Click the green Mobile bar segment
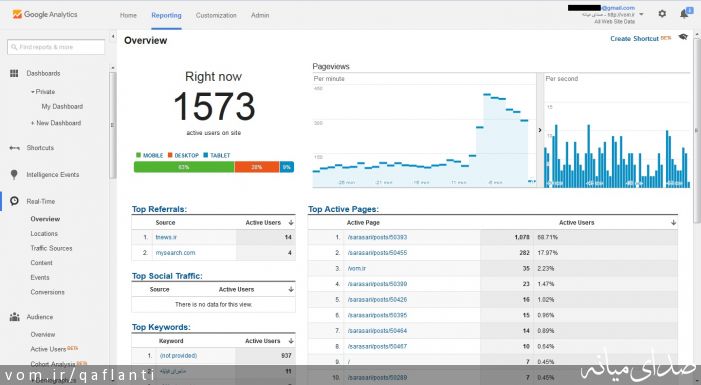 pyautogui.click(x=184, y=167)
